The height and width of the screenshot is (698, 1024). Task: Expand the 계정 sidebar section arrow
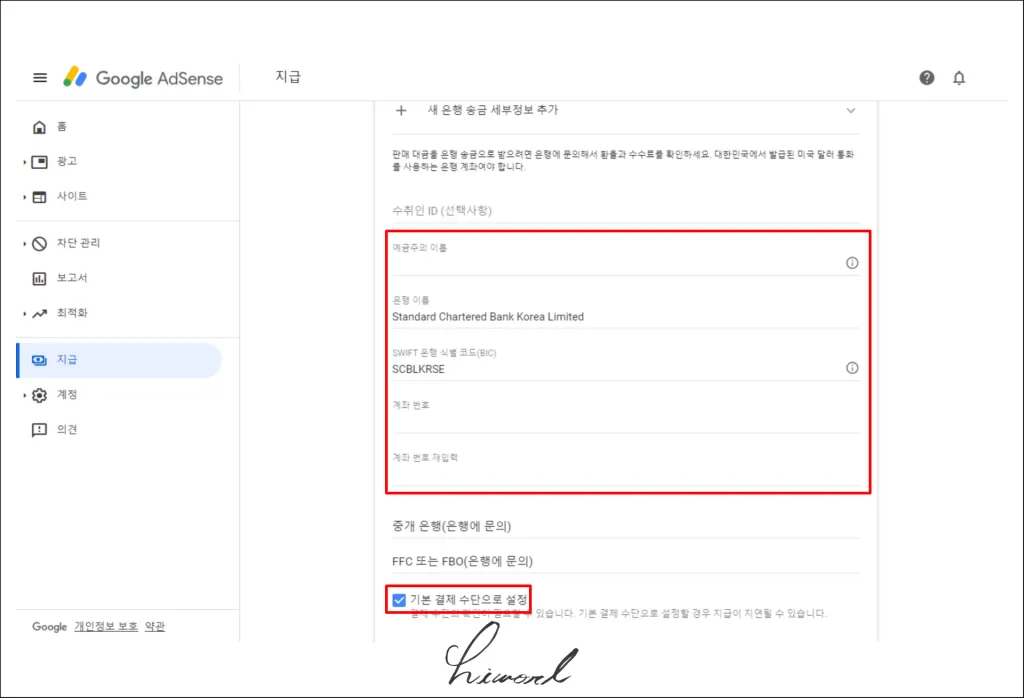coord(24,395)
